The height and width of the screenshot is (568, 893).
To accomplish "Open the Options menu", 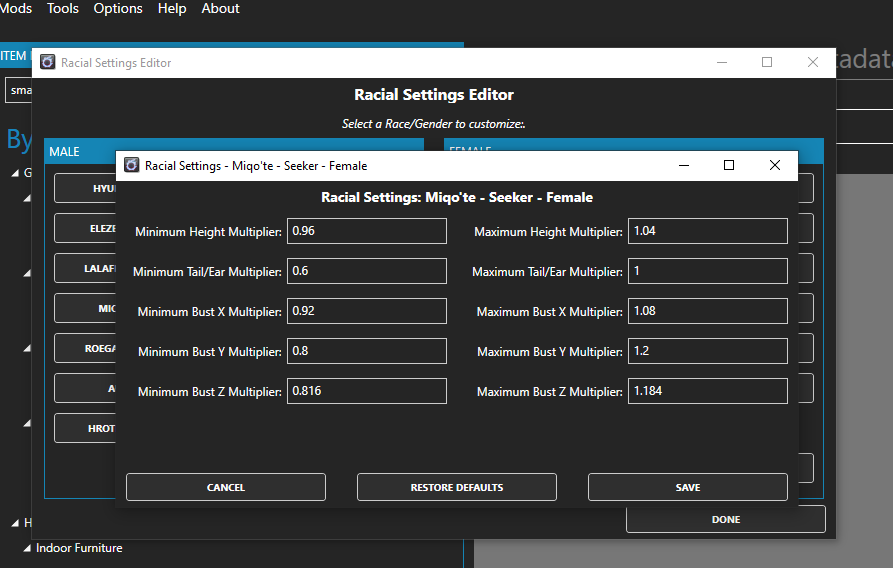I will [x=118, y=9].
